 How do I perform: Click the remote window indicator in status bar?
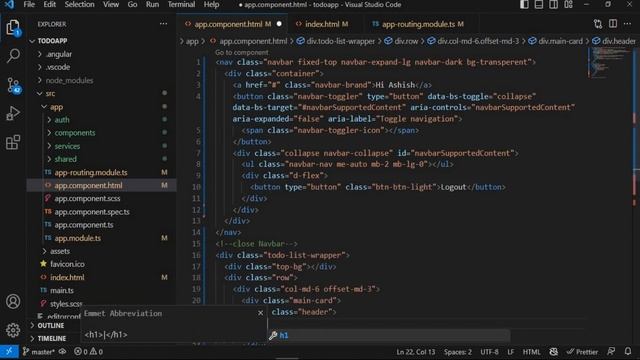[9, 351]
